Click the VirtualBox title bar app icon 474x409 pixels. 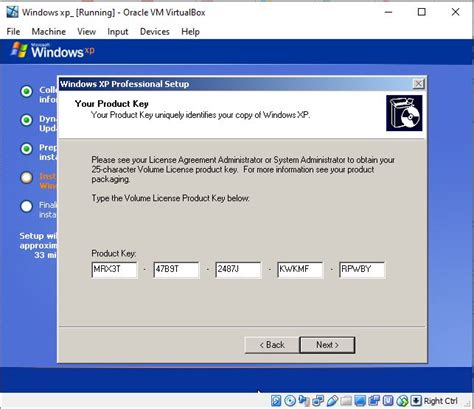tap(13, 12)
